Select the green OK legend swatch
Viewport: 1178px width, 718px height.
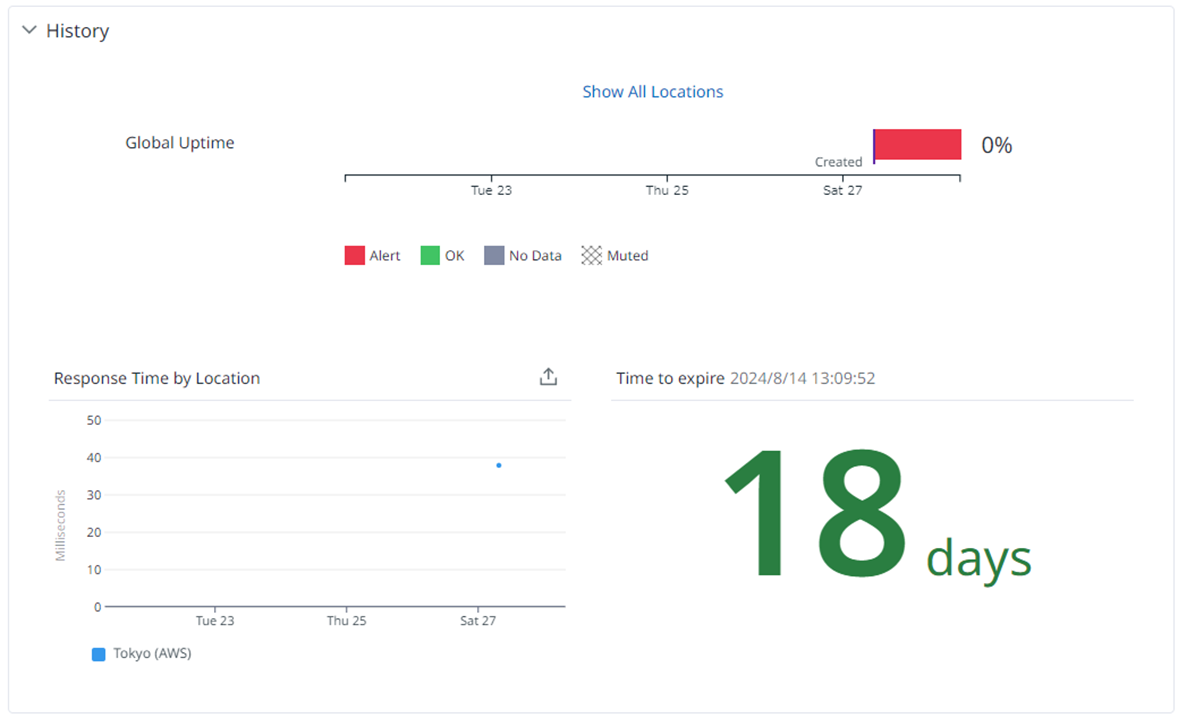coord(430,255)
